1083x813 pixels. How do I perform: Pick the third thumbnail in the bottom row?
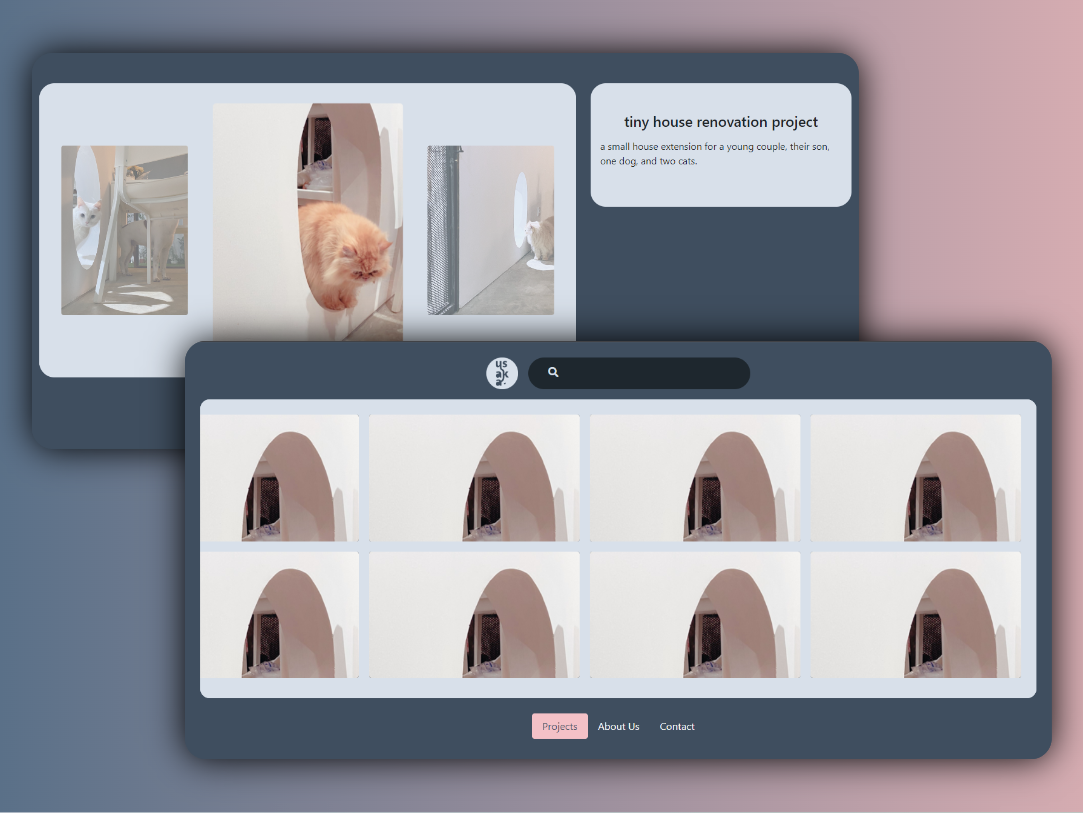[695, 615]
